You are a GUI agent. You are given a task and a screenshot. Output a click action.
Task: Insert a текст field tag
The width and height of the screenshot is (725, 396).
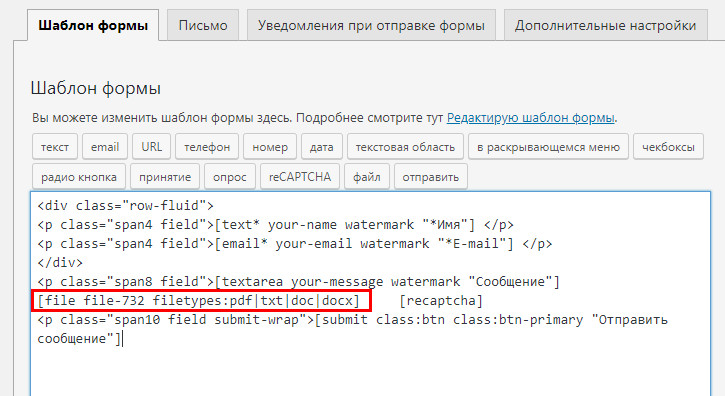tap(55, 147)
